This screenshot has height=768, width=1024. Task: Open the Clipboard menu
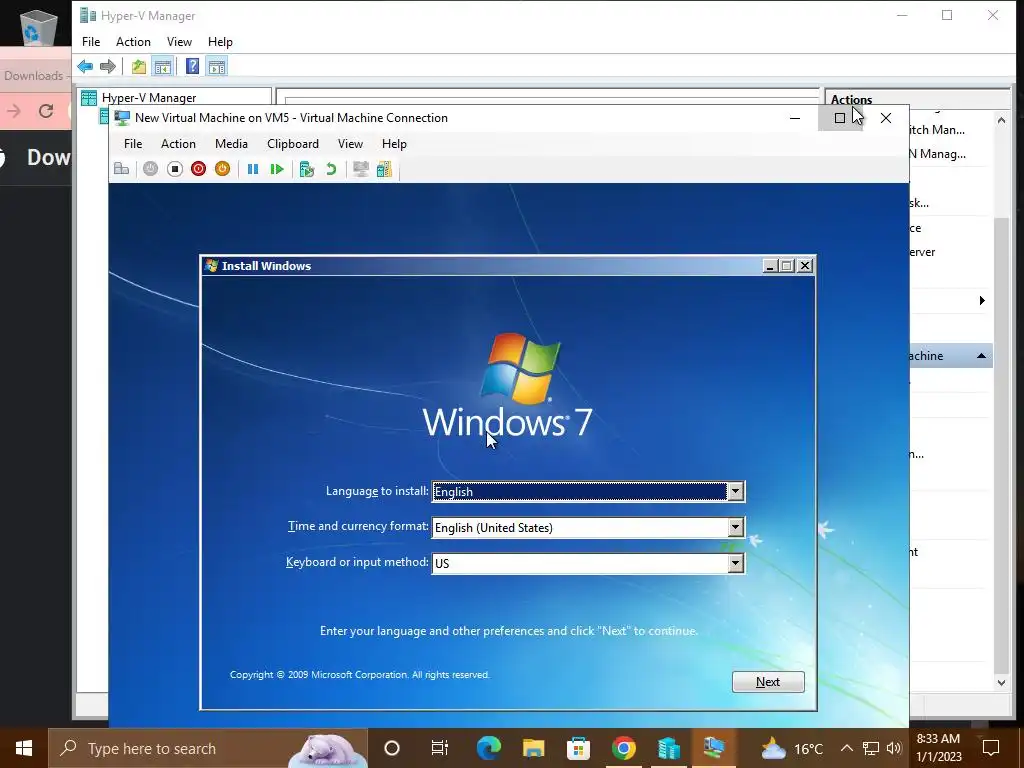(293, 144)
